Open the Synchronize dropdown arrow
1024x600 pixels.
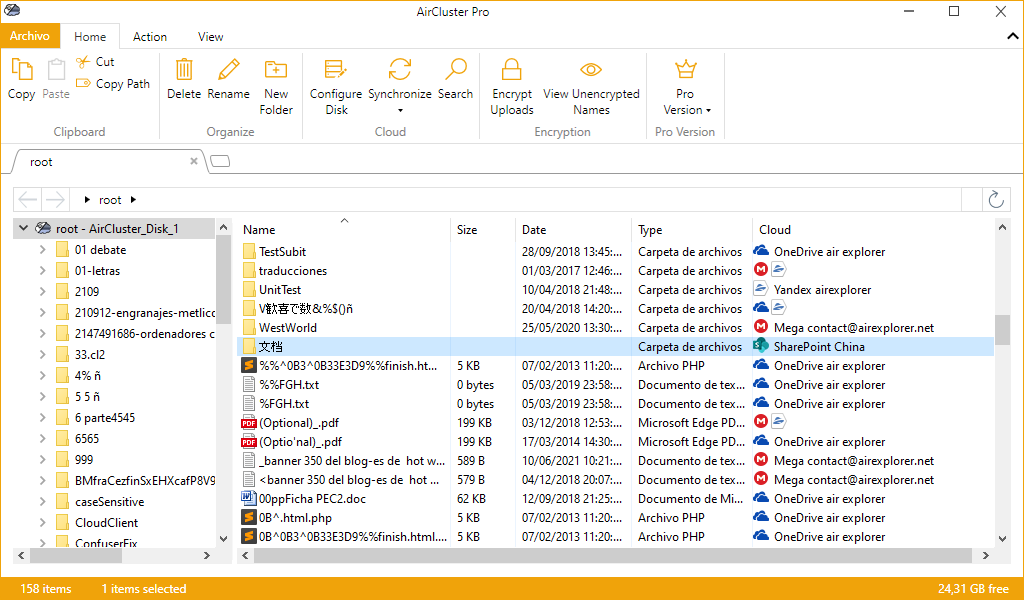400,110
